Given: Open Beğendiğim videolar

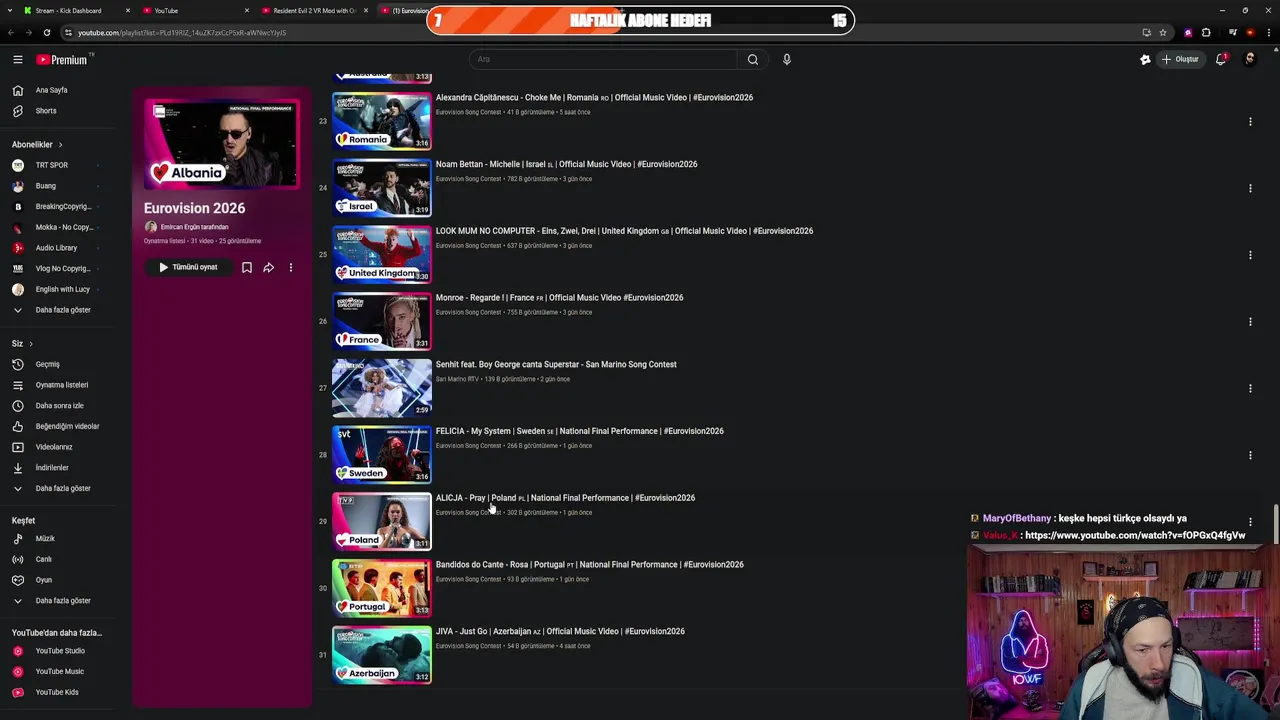Looking at the screenshot, I should pos(67,426).
